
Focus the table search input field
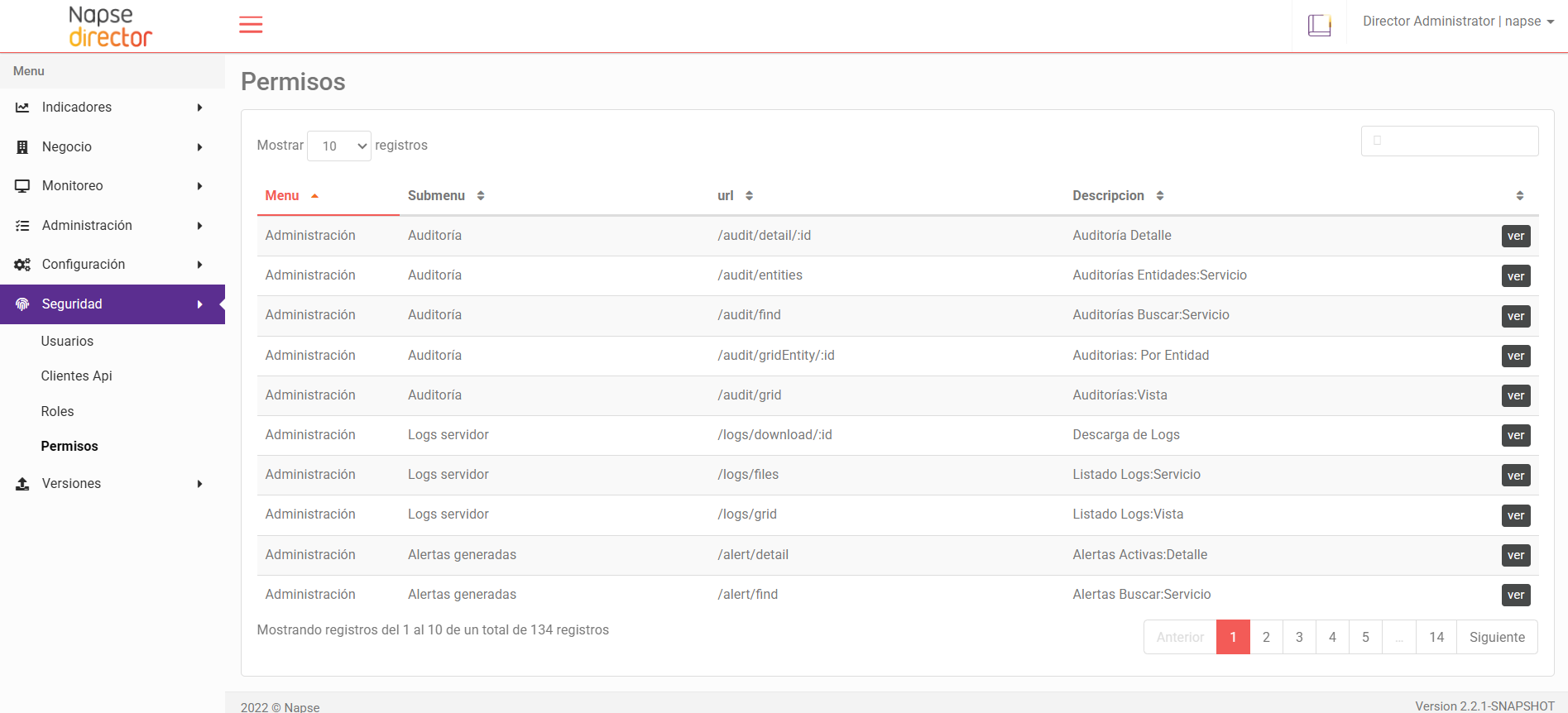1450,141
